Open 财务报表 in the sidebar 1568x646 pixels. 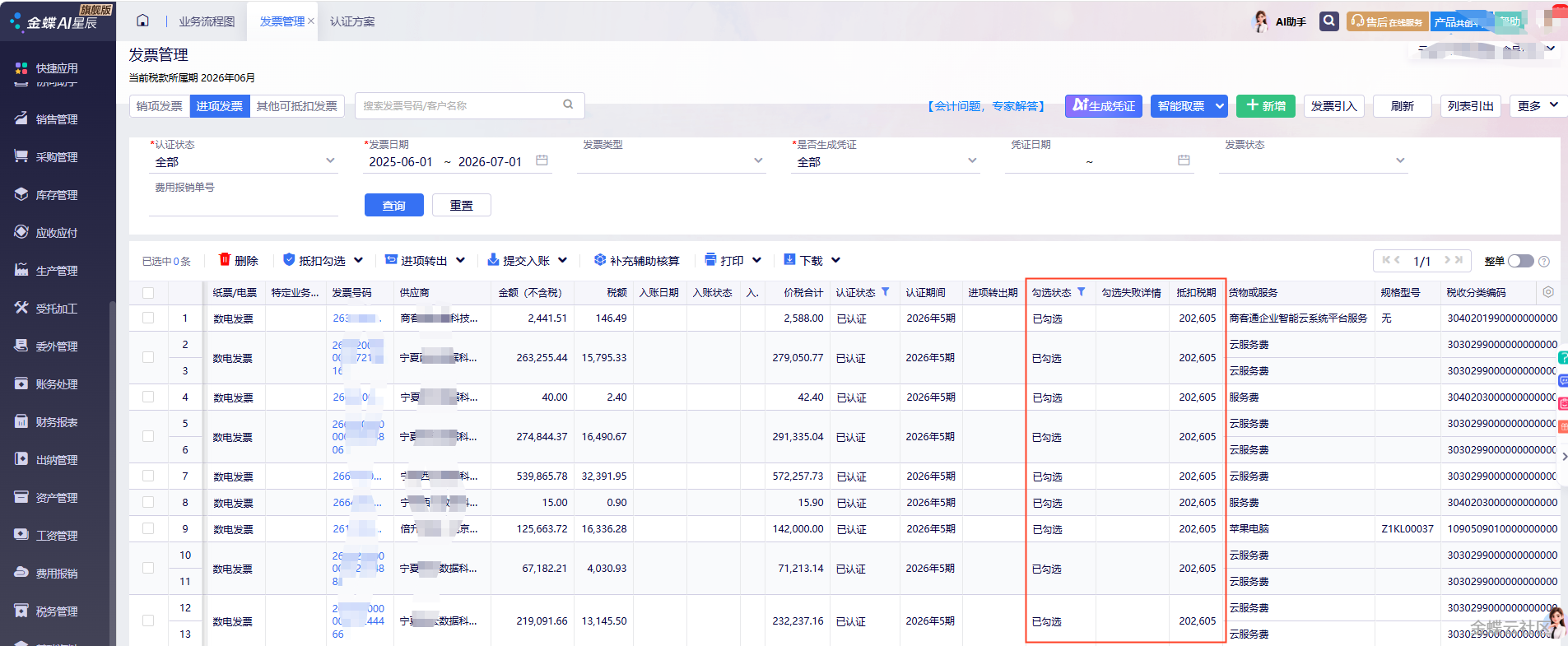[x=56, y=422]
